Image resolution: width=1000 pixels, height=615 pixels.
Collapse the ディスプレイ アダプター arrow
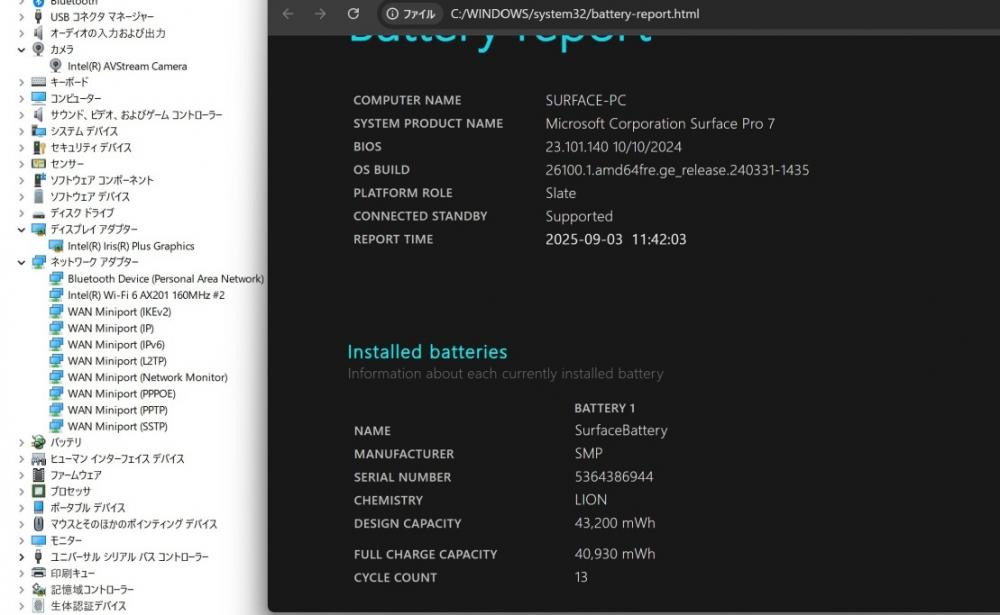click(x=21, y=229)
